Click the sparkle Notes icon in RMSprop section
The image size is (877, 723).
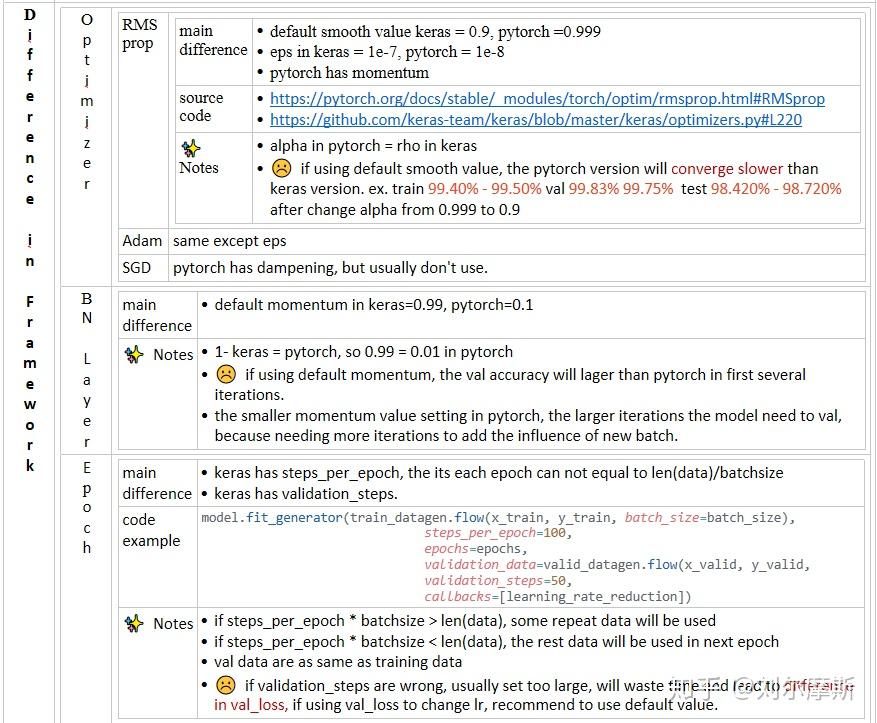pyautogui.click(x=190, y=148)
